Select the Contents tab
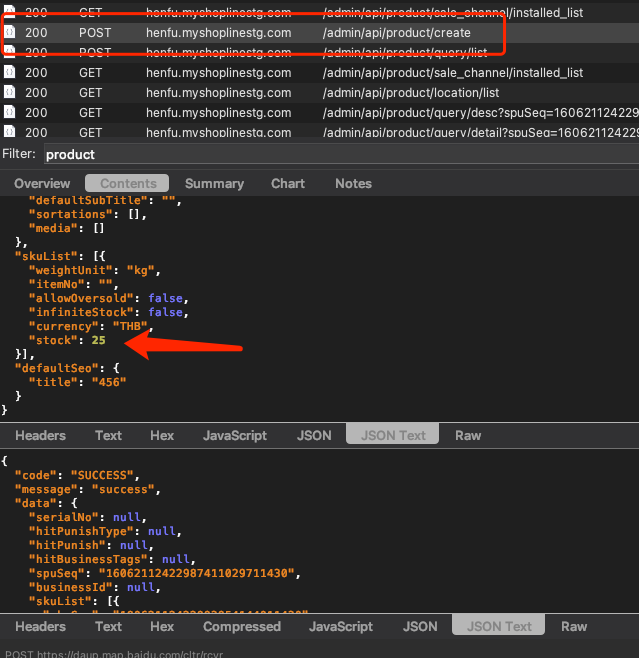639x658 pixels. [128, 184]
